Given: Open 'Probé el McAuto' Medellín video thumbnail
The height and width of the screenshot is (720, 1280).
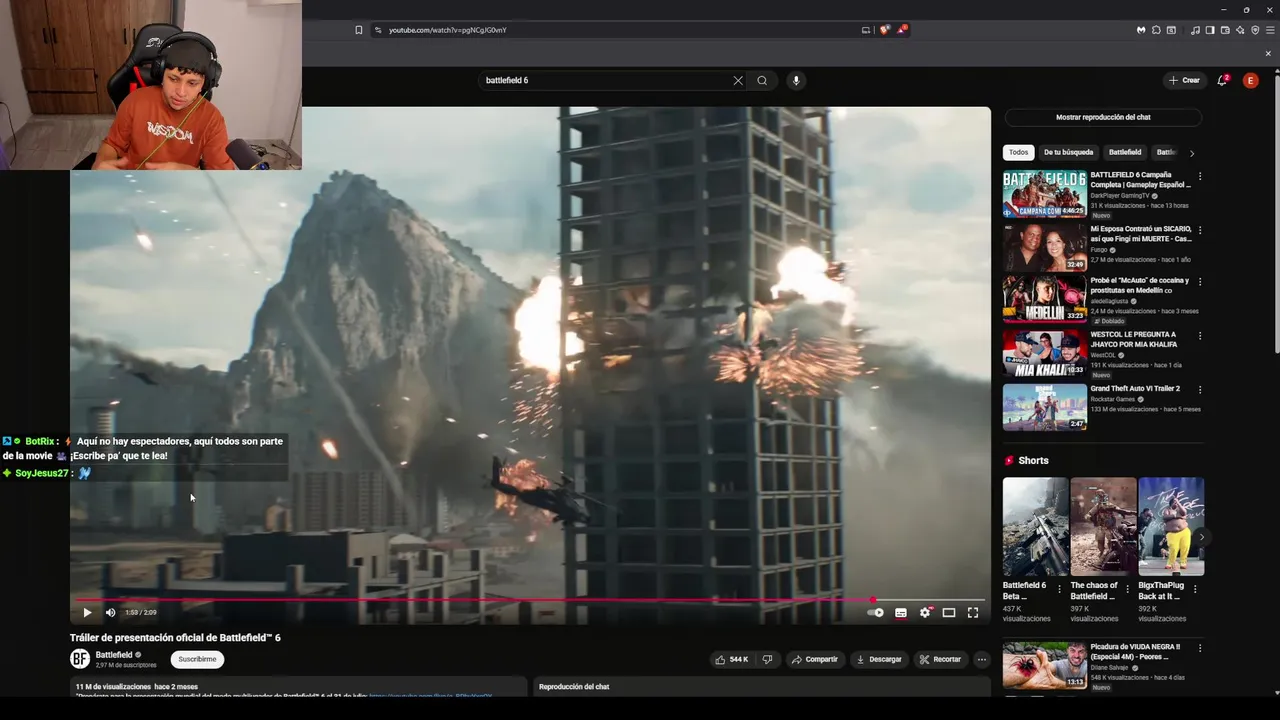Looking at the screenshot, I should (1045, 300).
